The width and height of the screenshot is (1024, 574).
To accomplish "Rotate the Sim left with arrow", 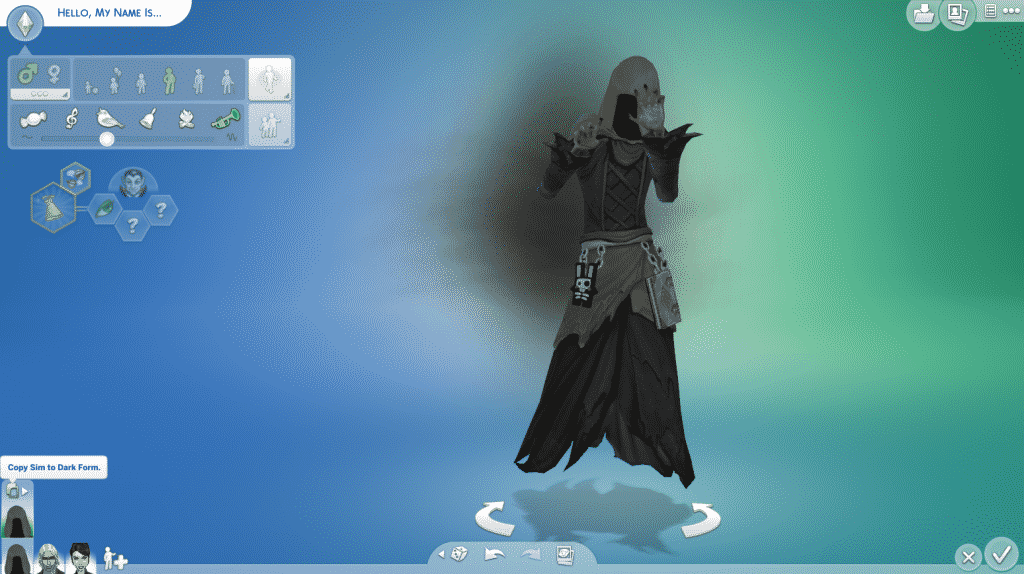I will click(494, 518).
